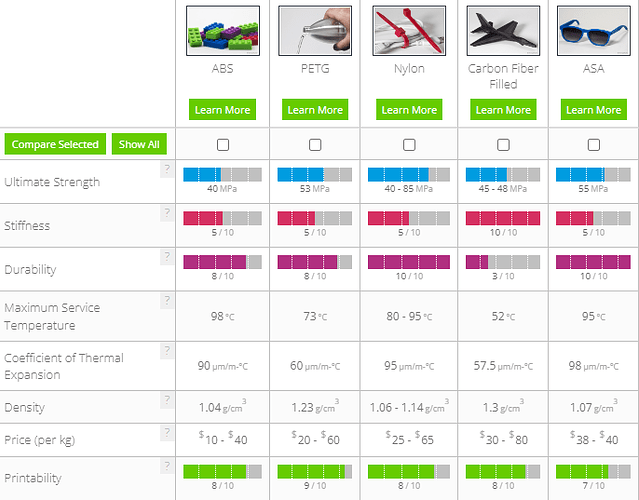This screenshot has height=500, width=639.
Task: Click the Show All button
Action: click(139, 144)
